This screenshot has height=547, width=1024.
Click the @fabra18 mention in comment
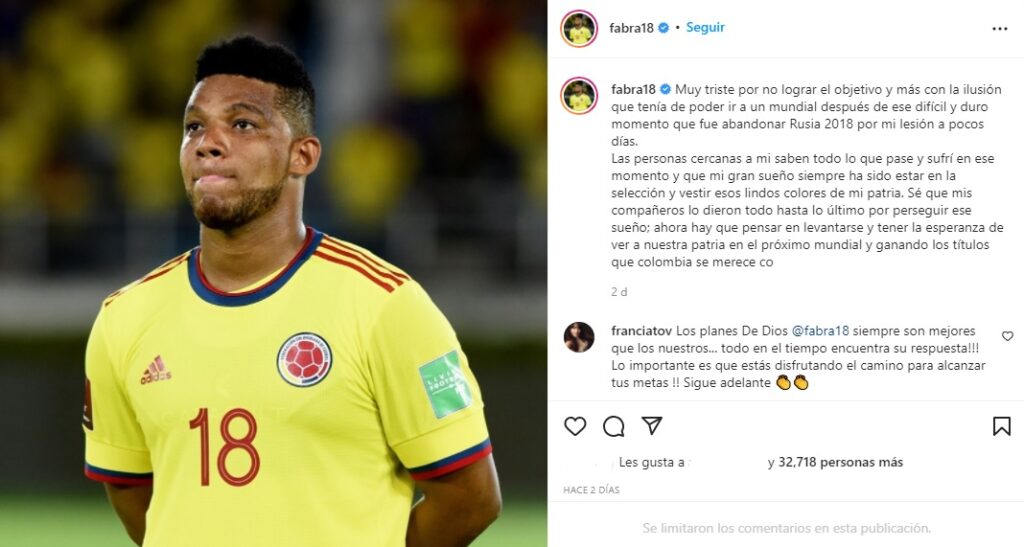tap(820, 331)
